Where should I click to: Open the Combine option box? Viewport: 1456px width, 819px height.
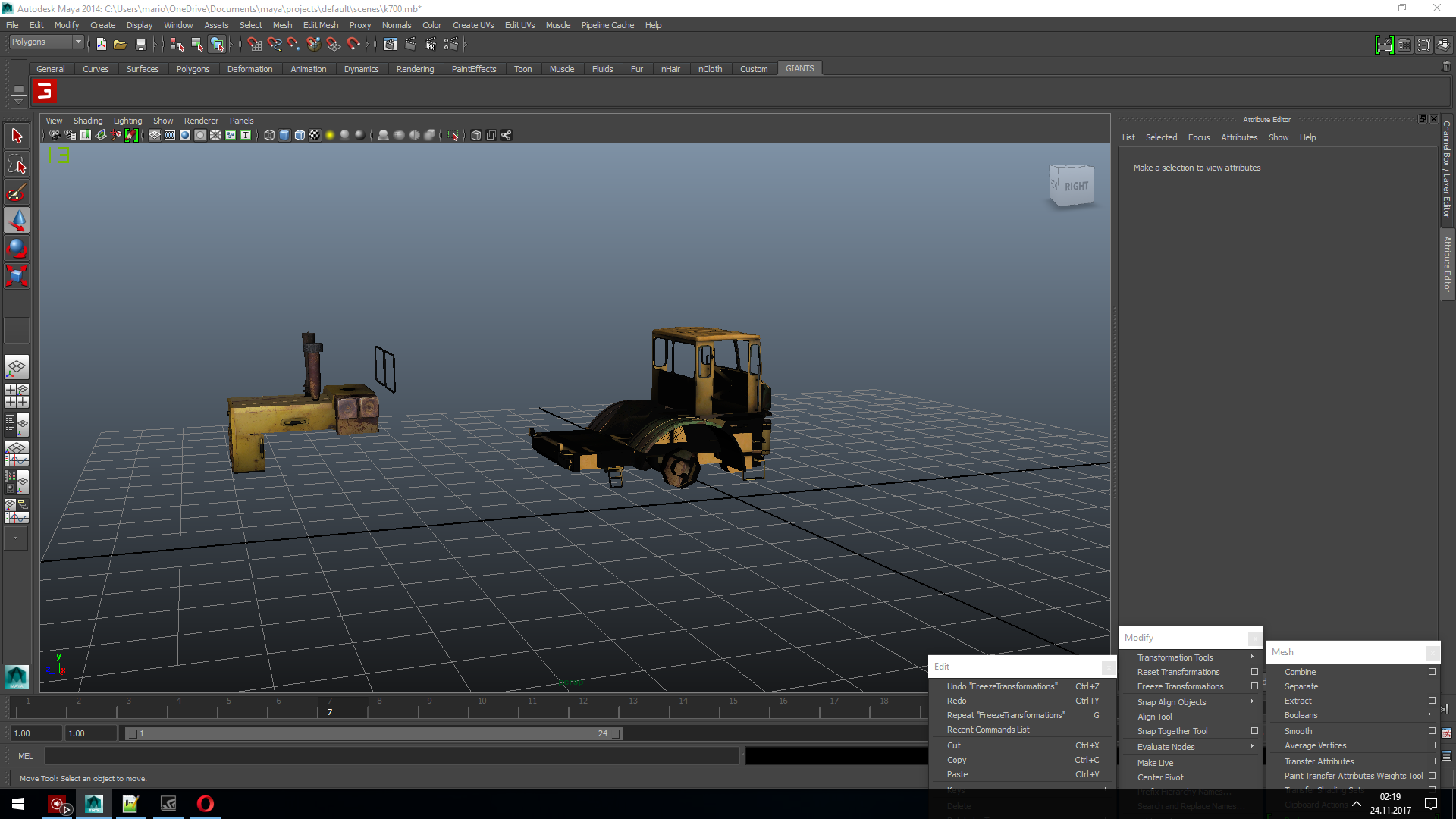coord(1432,672)
